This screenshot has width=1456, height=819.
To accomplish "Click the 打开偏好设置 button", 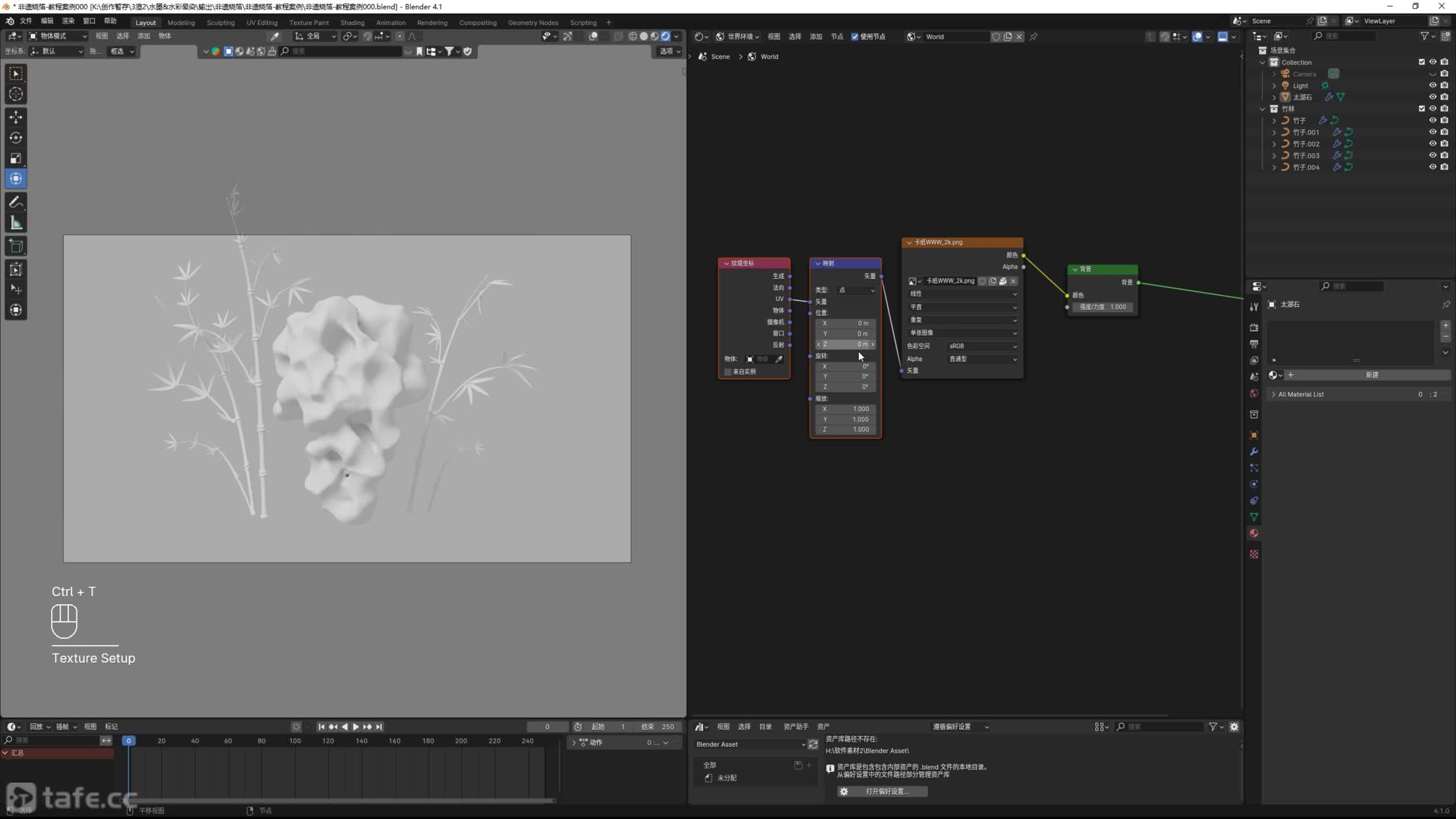I will [882, 792].
